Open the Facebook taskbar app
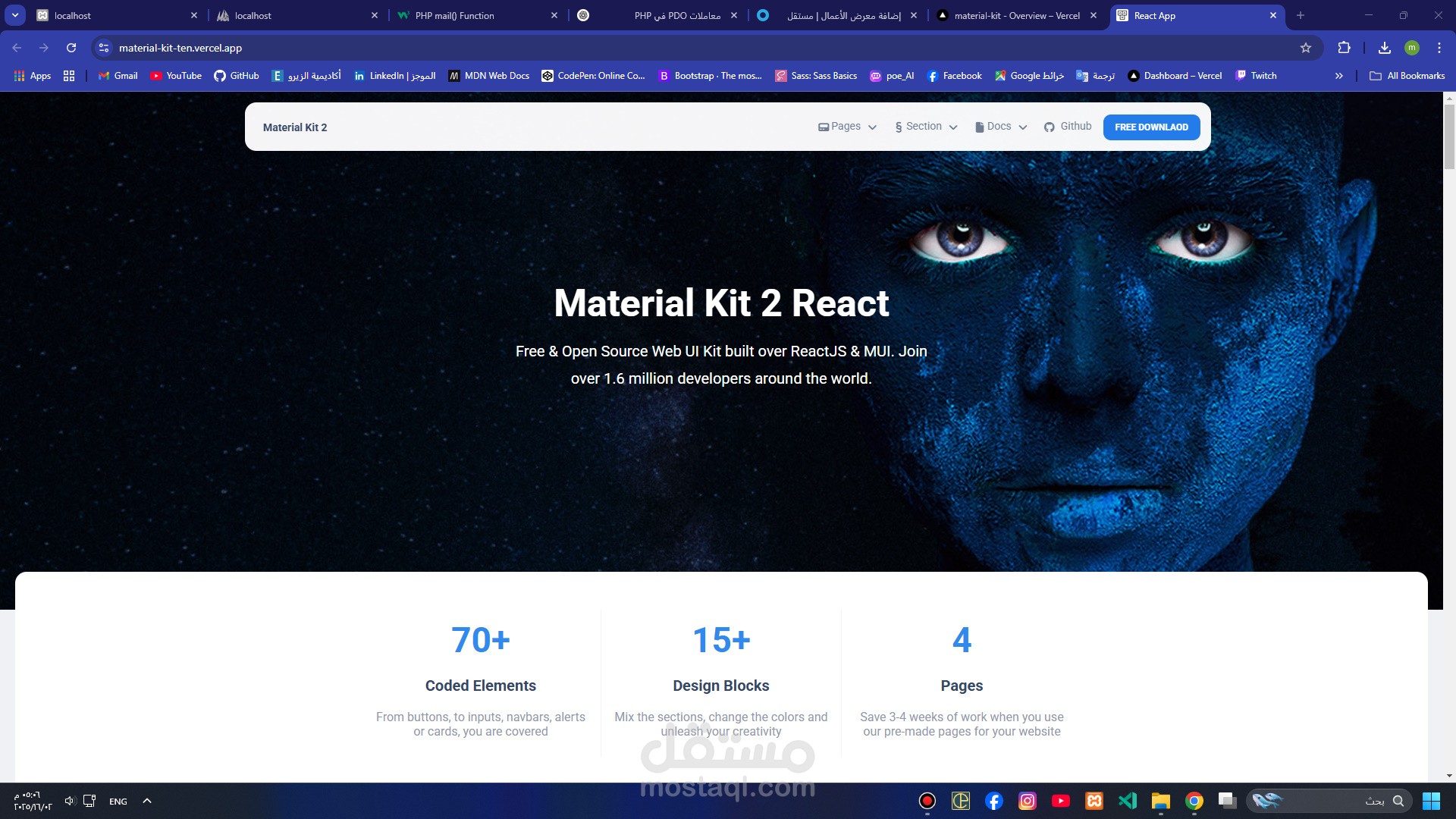 (x=993, y=801)
